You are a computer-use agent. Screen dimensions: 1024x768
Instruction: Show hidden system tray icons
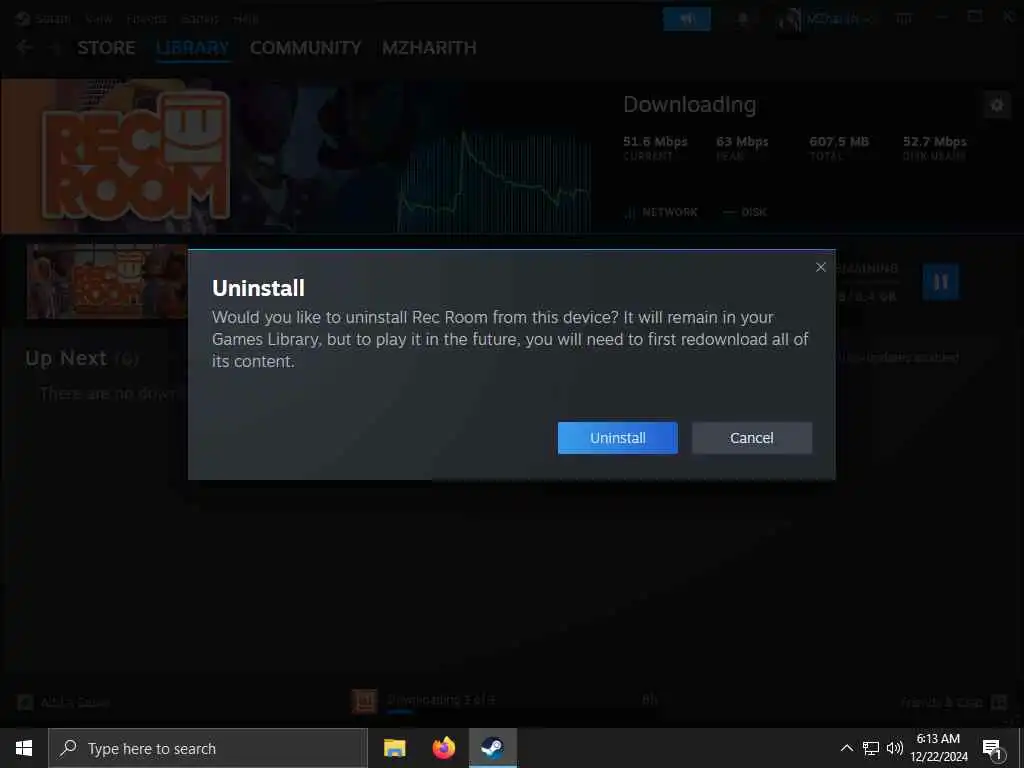(846, 748)
